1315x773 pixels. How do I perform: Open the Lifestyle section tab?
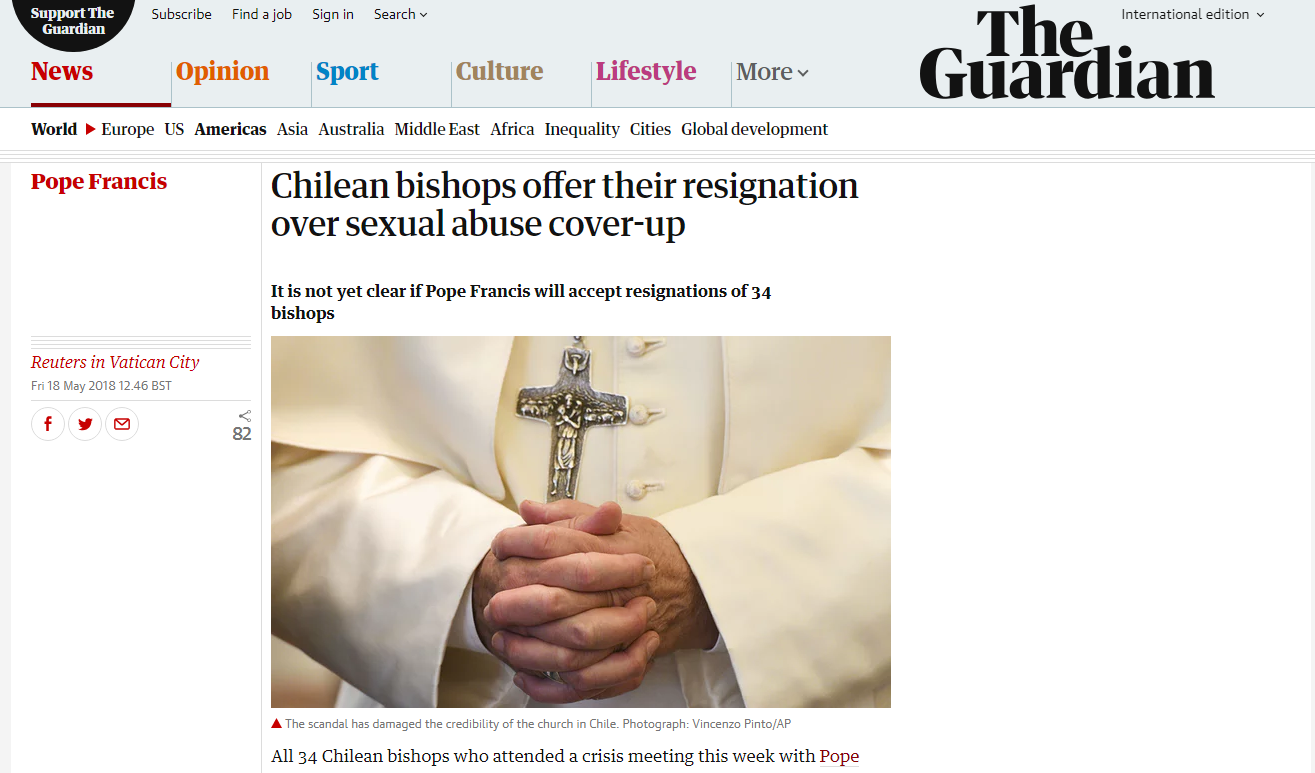click(x=646, y=71)
